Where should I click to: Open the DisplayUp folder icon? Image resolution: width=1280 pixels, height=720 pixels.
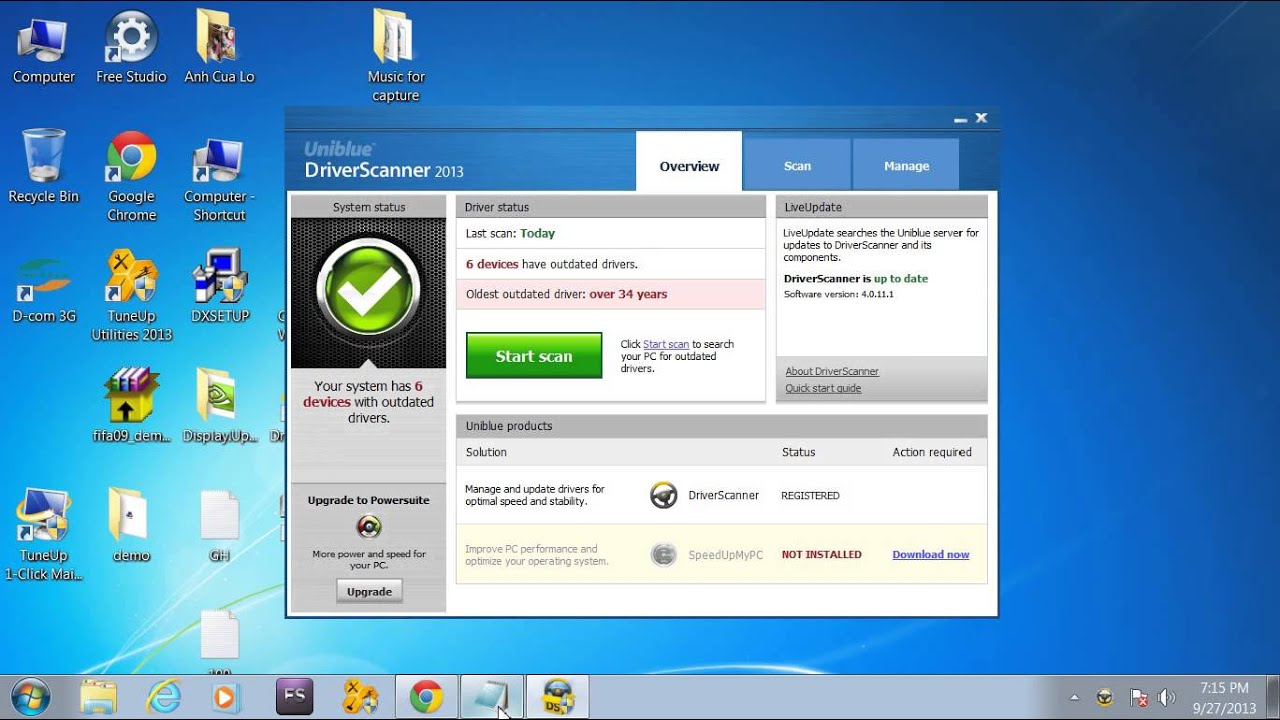[x=219, y=406]
